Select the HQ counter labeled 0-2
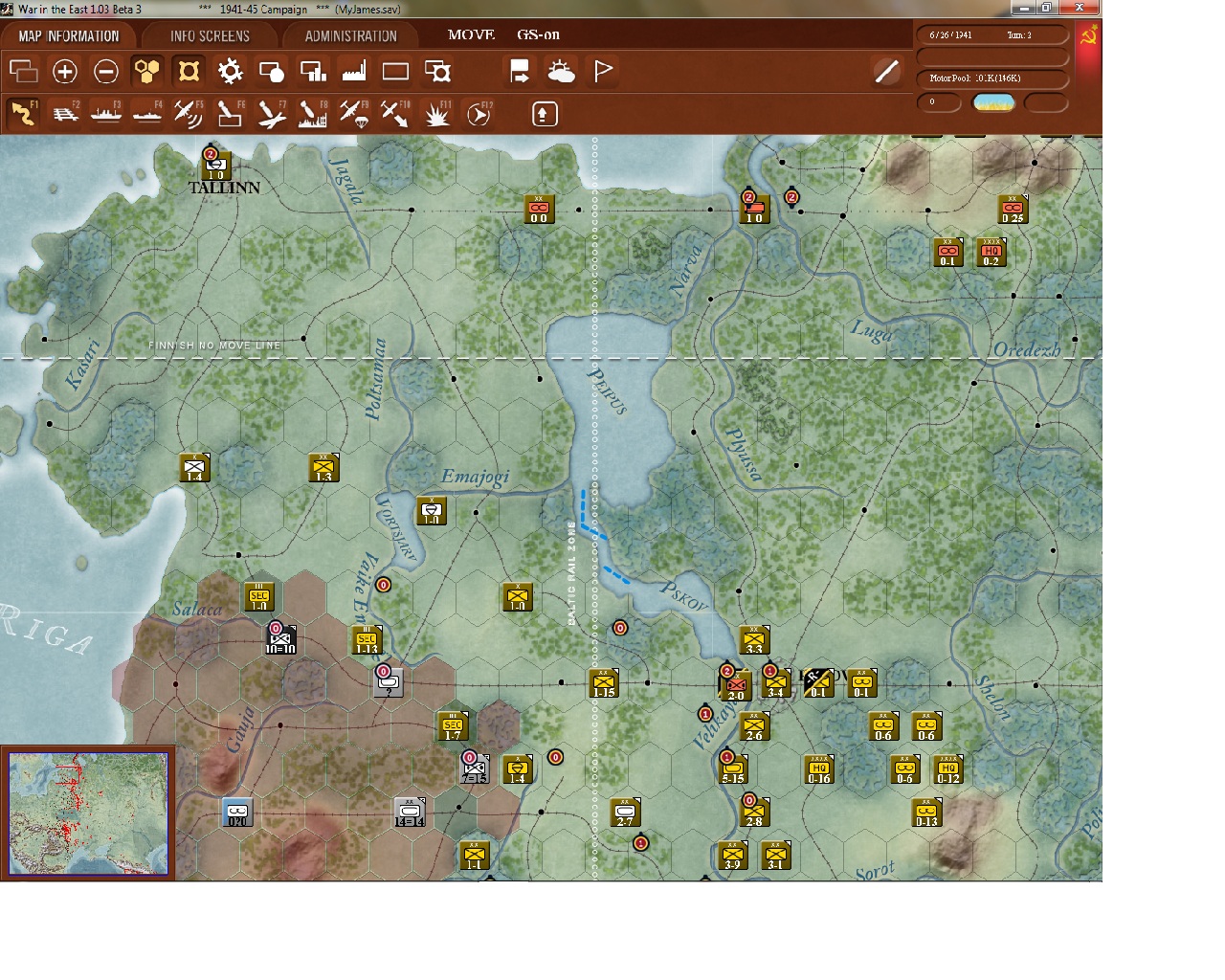This screenshot has width=1225, height=980. click(991, 253)
